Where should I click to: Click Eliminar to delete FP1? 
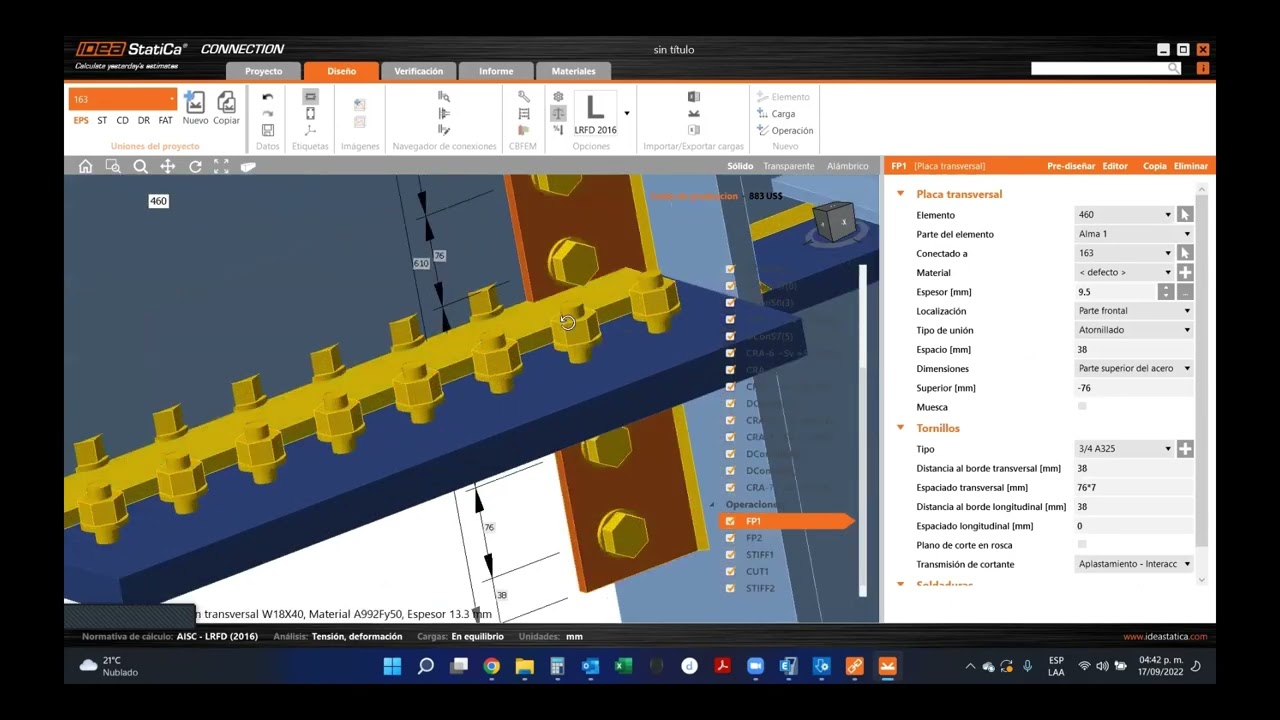[x=1191, y=166]
